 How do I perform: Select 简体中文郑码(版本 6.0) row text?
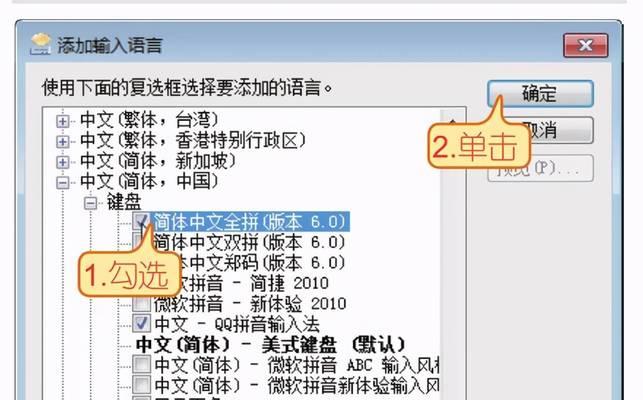263,263
